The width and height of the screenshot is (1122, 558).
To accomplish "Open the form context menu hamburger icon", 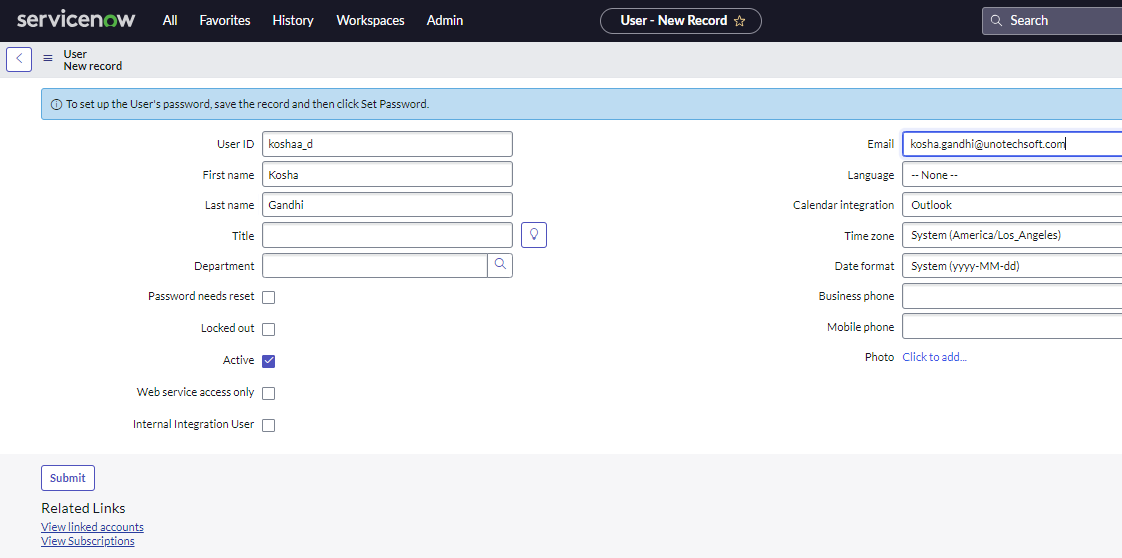I will coord(48,59).
